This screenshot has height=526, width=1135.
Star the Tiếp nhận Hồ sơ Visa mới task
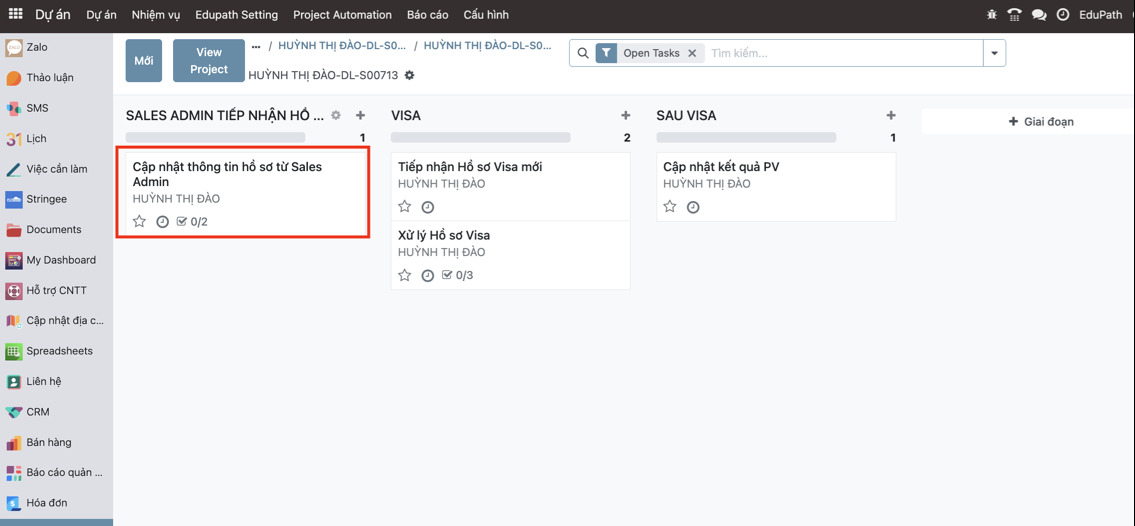405,207
